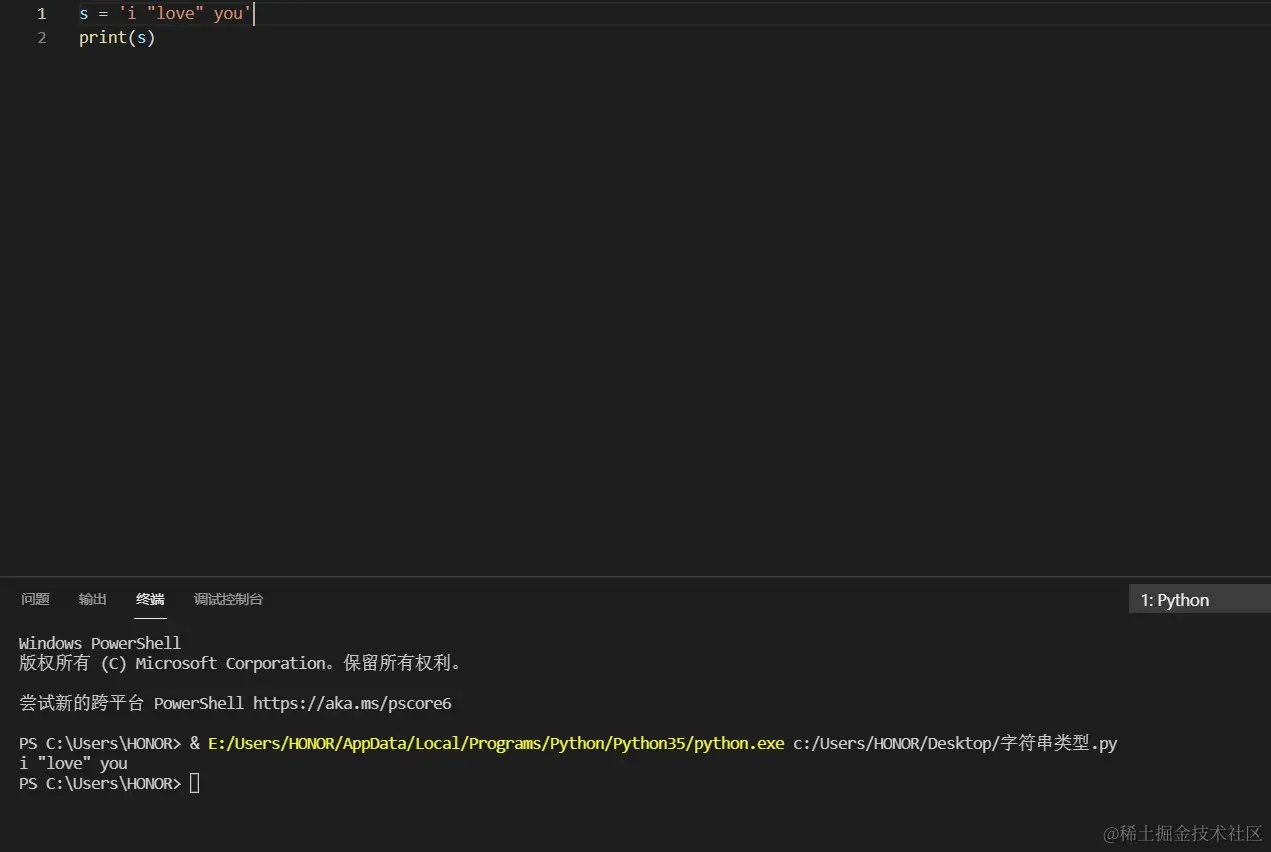Open the 调试控制台 tab
This screenshot has height=852, width=1271.
(x=229, y=599)
